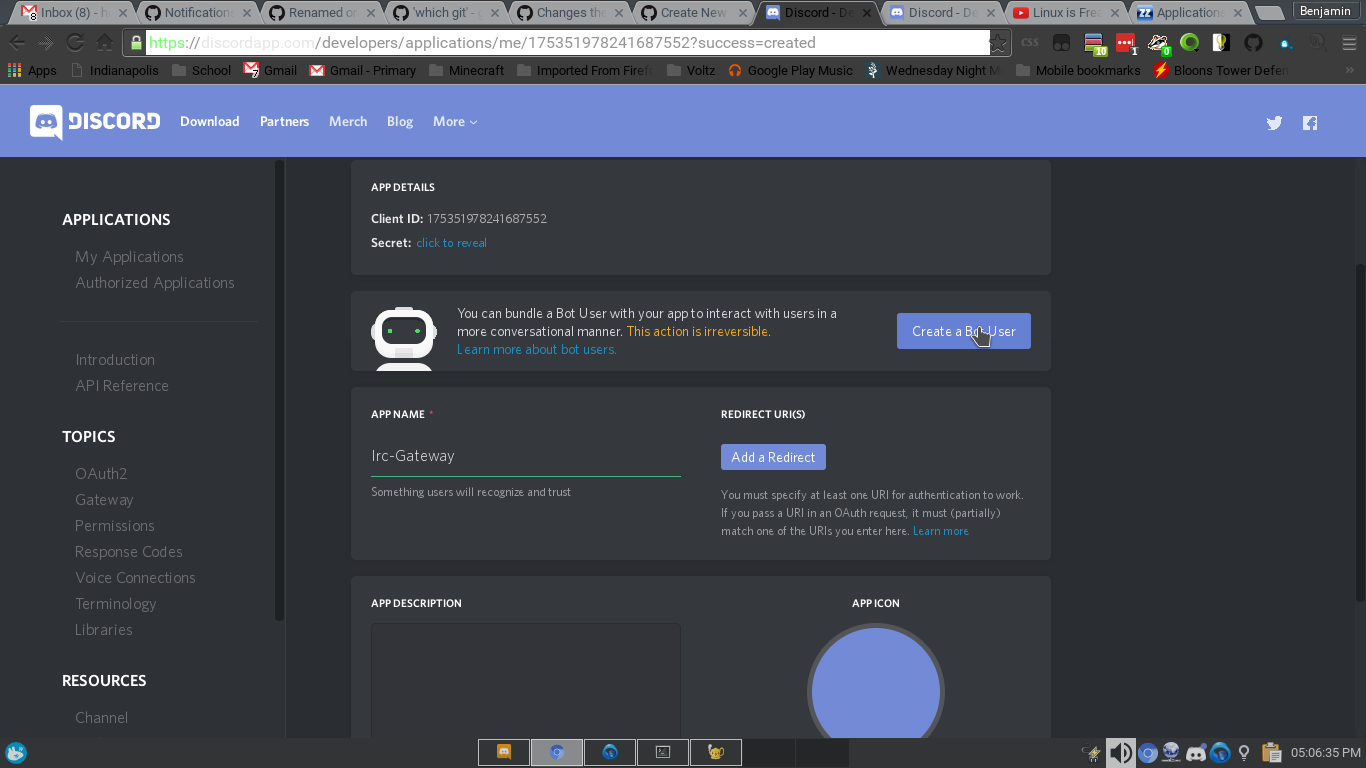The image size is (1366, 768).
Task: Click the stacked layers extension icon with 10 badge
Action: 1094,43
